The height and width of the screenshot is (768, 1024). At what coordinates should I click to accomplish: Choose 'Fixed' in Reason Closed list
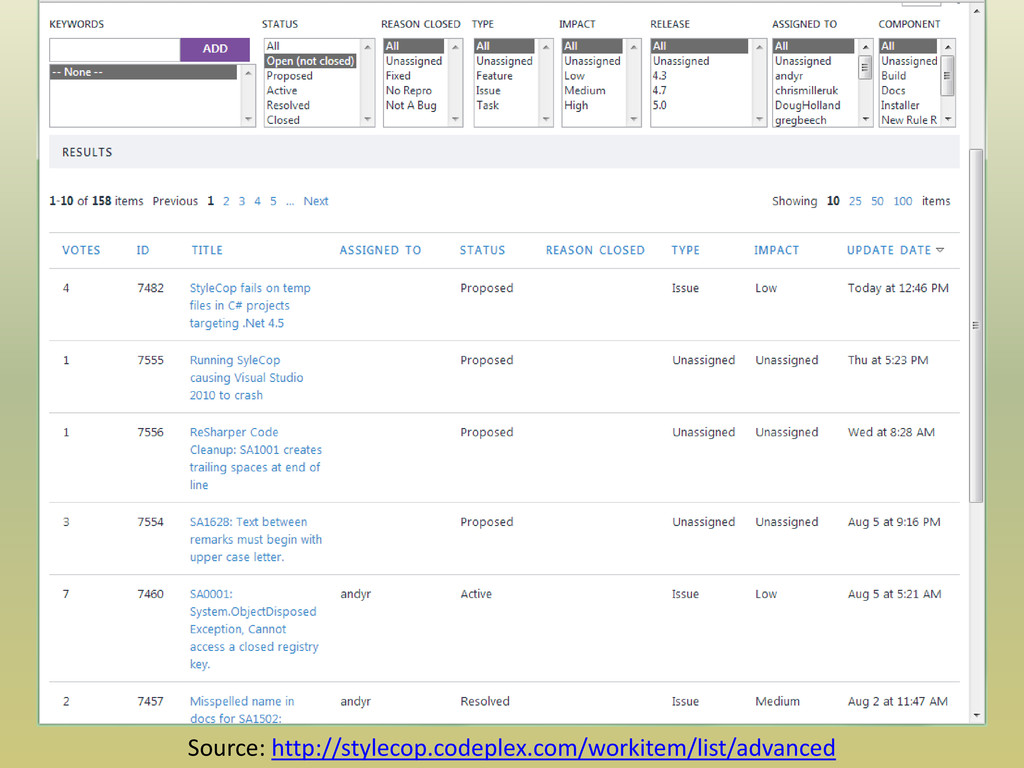click(398, 76)
